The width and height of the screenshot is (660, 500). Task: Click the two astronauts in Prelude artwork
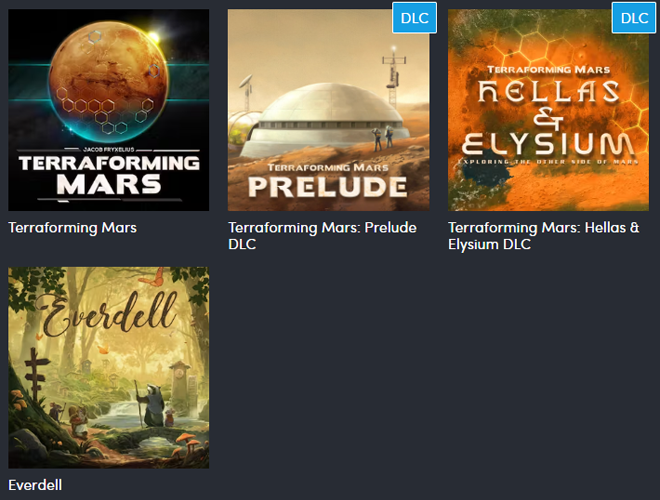point(383,138)
